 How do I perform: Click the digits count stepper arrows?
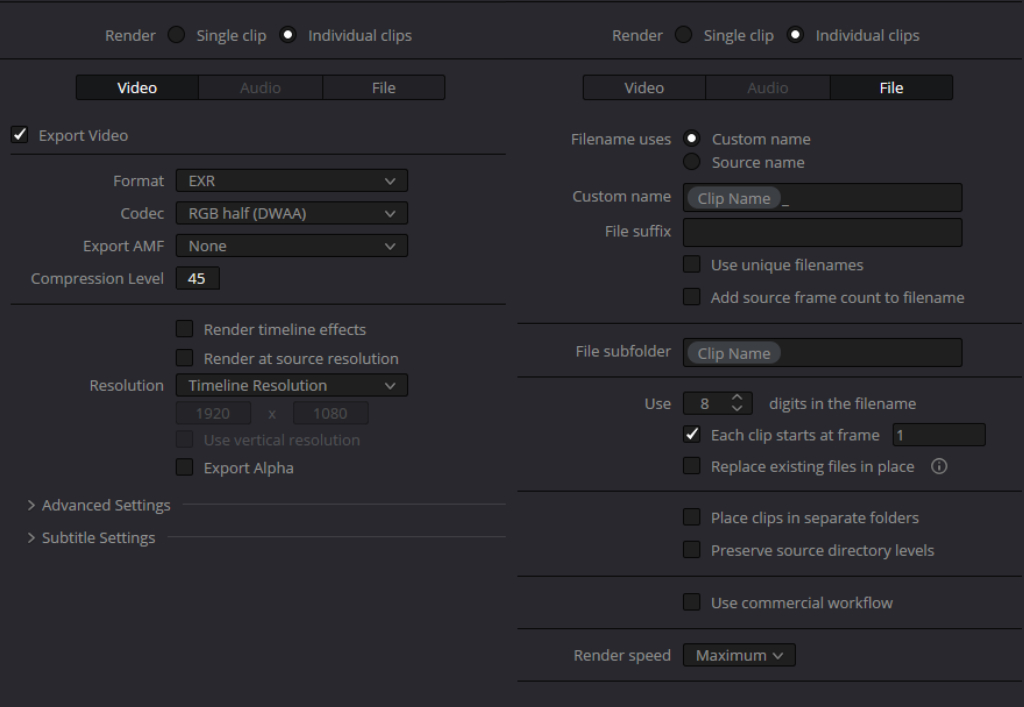click(738, 404)
